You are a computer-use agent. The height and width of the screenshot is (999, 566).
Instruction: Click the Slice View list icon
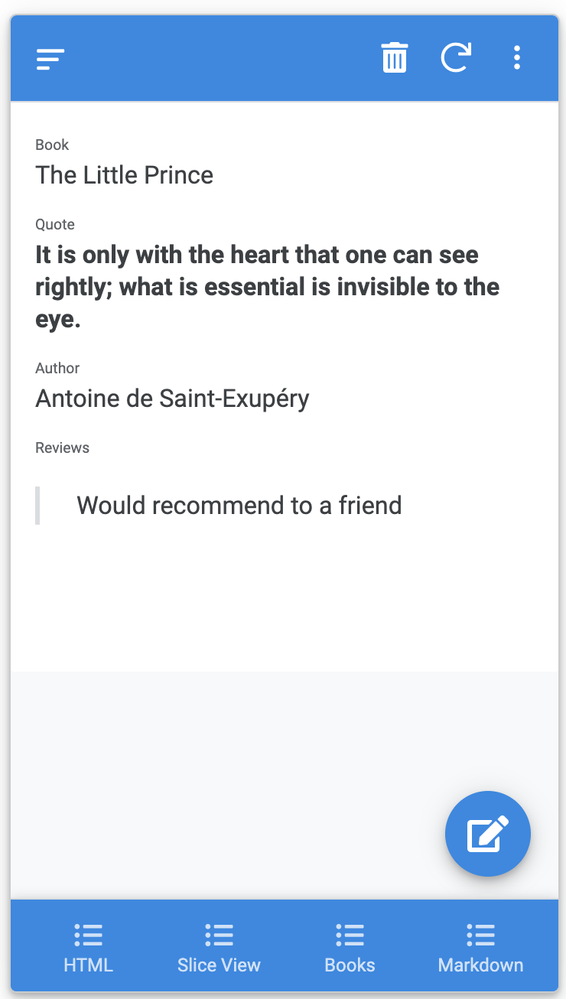(x=219, y=935)
